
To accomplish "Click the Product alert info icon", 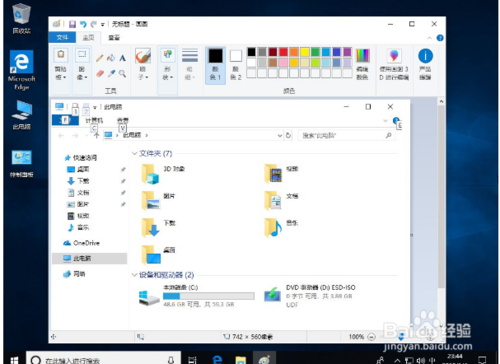I will point(425,56).
